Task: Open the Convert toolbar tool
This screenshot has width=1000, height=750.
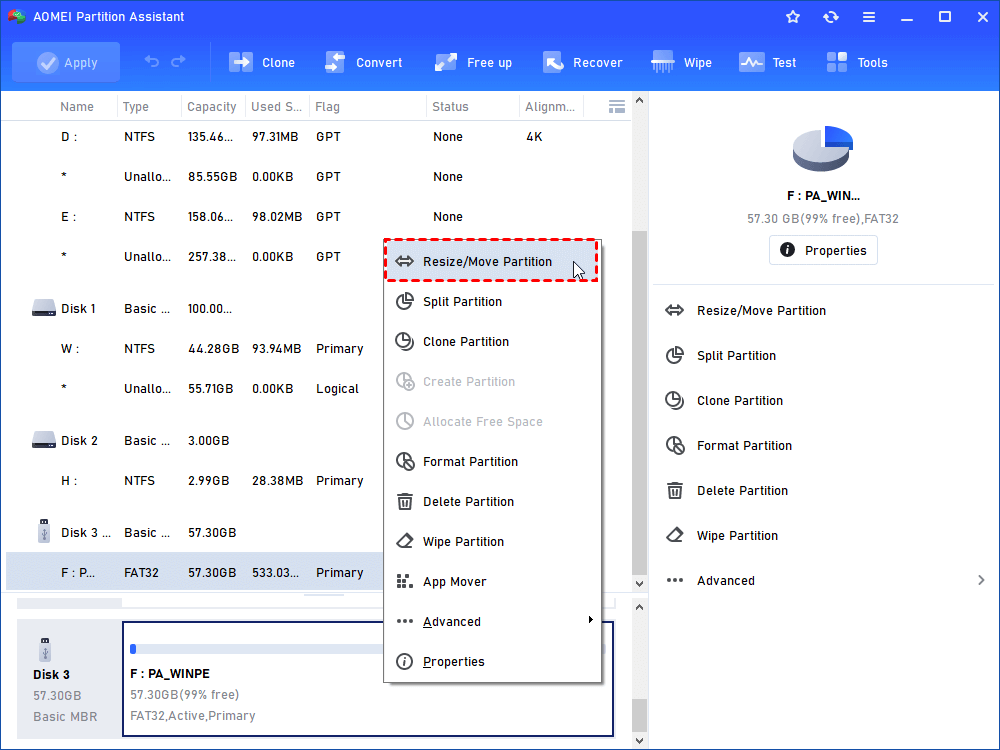Action: pyautogui.click(x=363, y=62)
